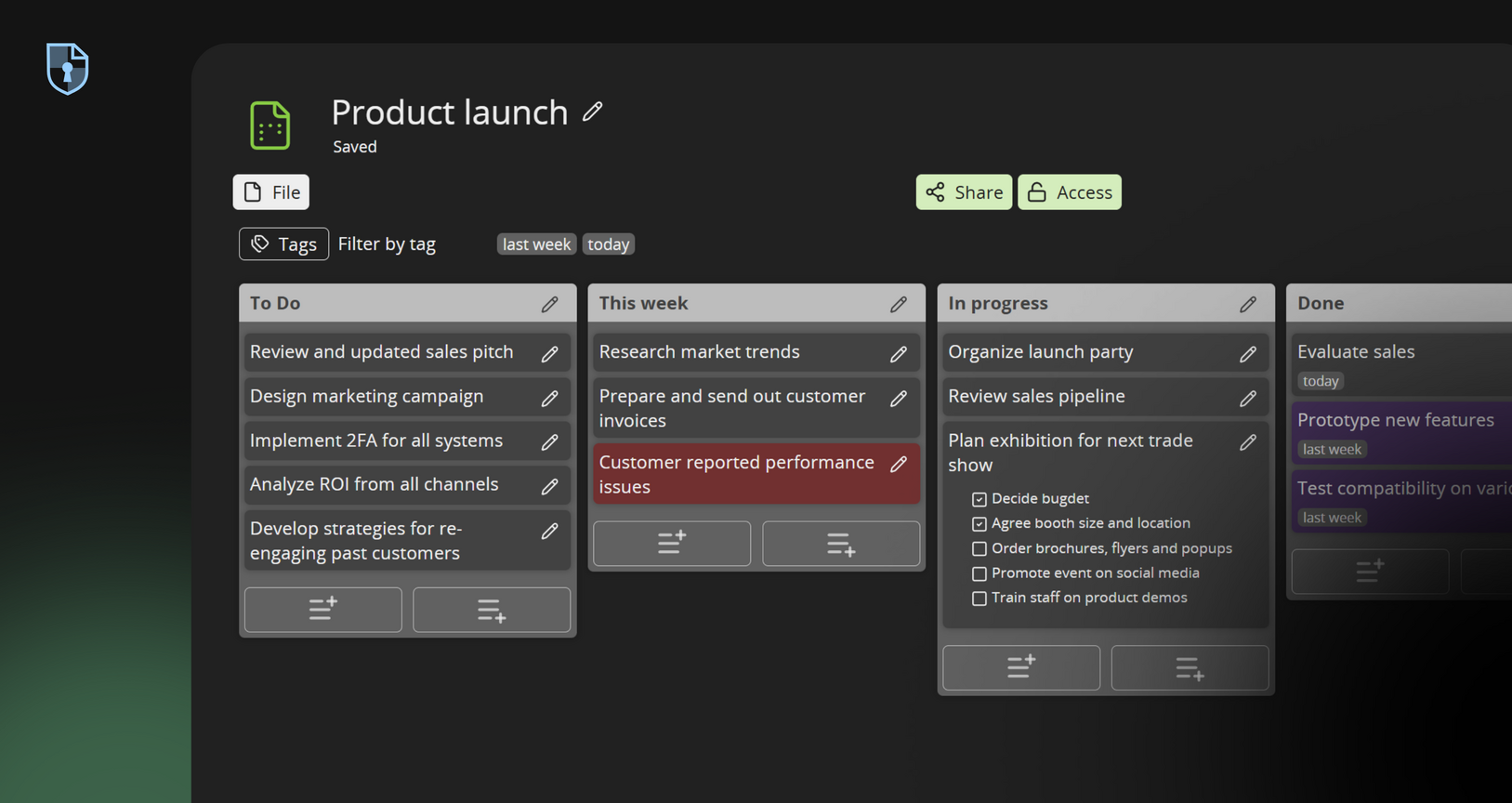This screenshot has width=1512, height=803.
Task: Edit the In progress column title
Action: [x=1247, y=304]
